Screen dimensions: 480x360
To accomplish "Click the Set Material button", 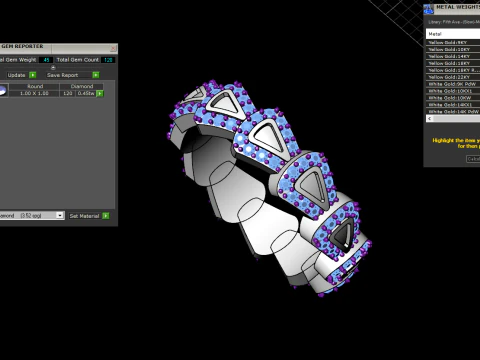I will point(85,216).
